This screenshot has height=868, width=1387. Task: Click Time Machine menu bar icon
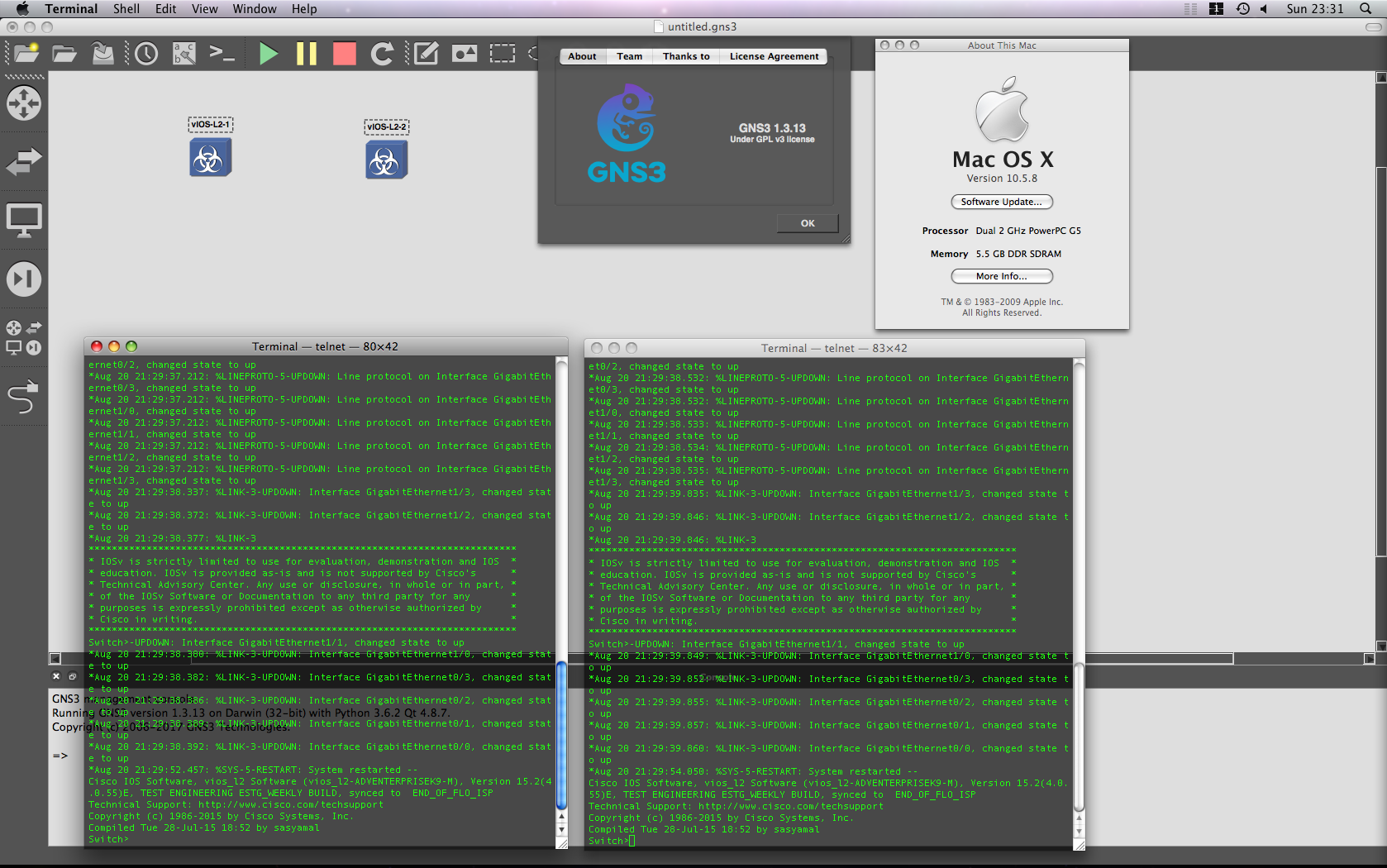pyautogui.click(x=1242, y=8)
